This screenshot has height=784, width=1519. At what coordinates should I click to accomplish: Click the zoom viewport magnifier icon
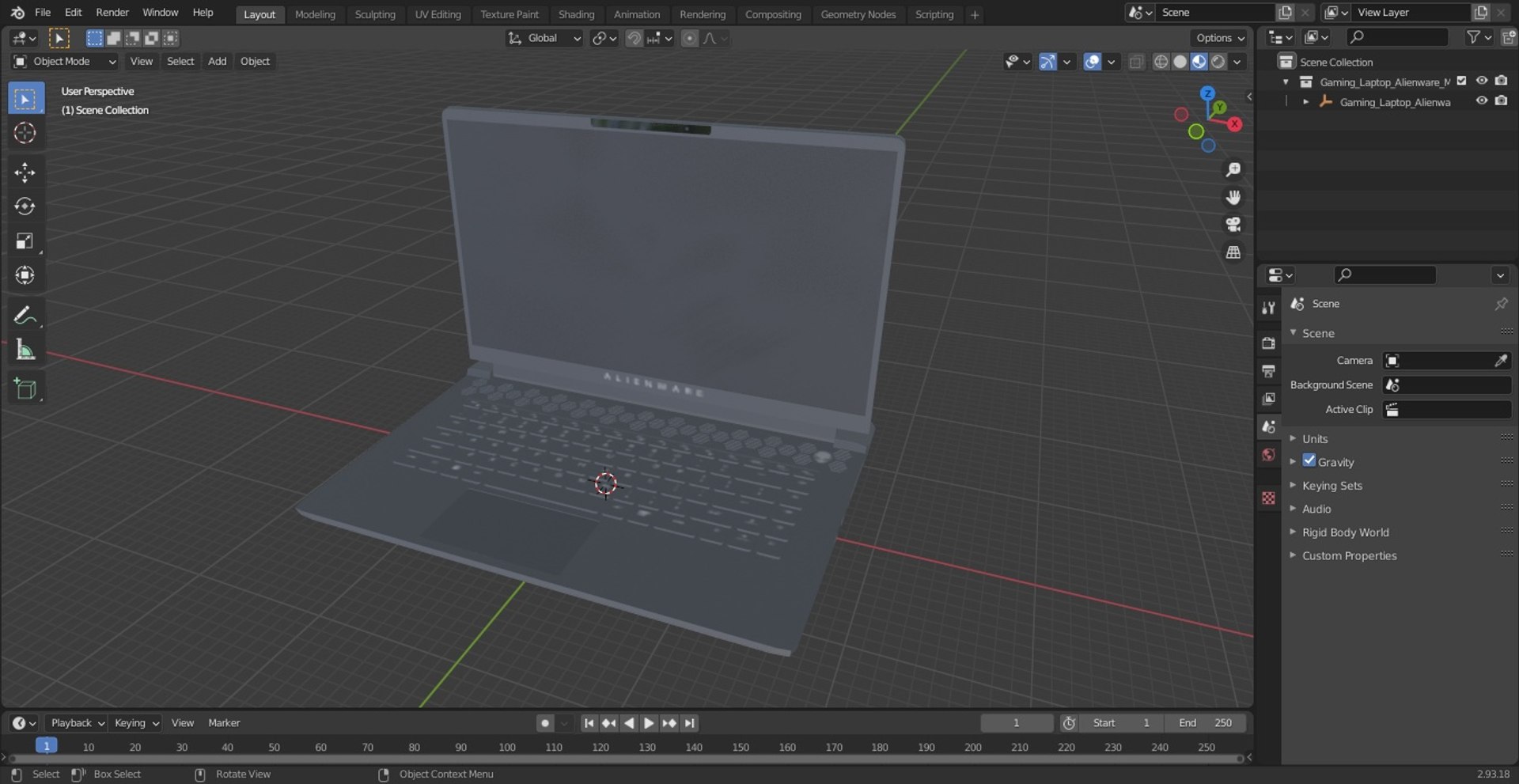[x=1233, y=170]
